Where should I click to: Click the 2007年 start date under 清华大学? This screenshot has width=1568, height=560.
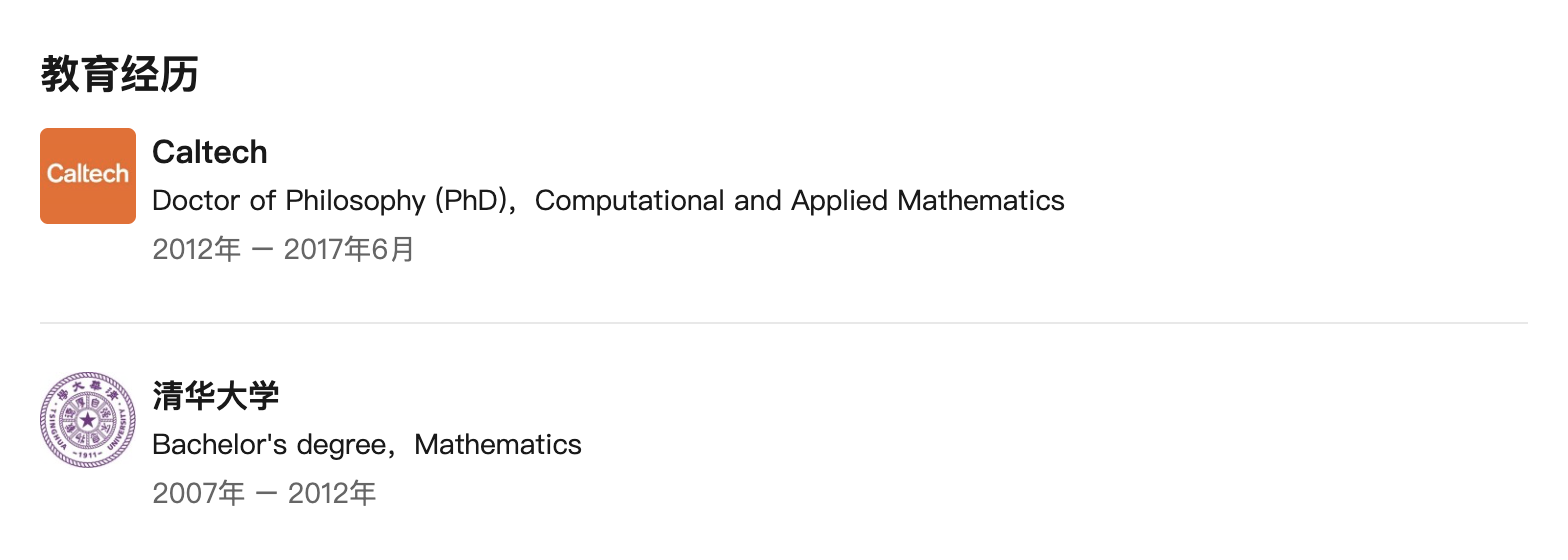pos(198,494)
